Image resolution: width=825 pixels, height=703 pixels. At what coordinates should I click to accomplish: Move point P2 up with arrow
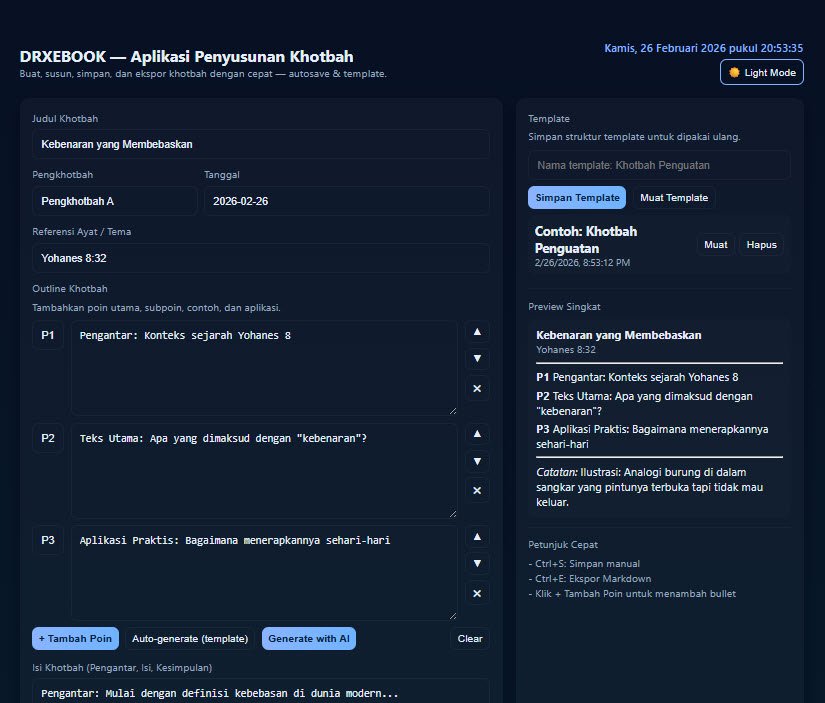477,434
